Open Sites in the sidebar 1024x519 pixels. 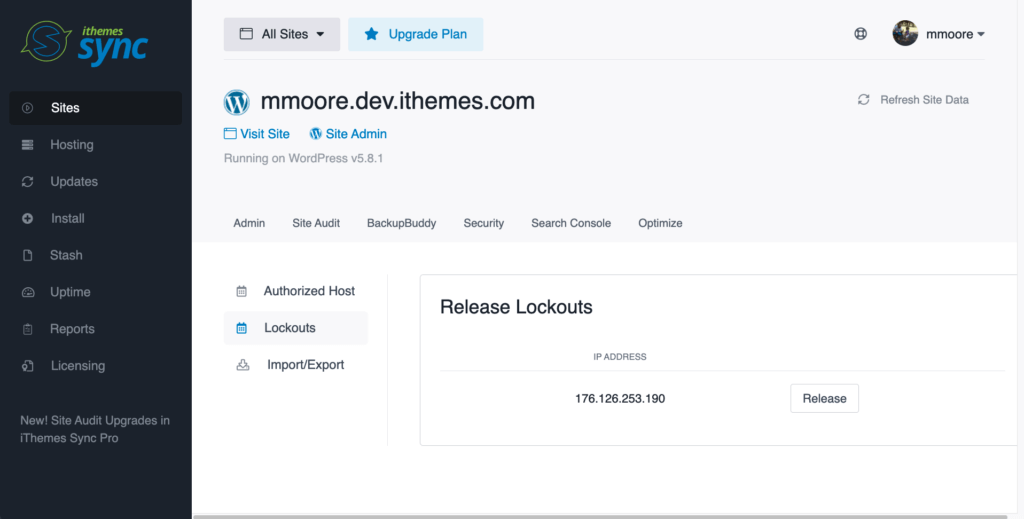click(95, 108)
